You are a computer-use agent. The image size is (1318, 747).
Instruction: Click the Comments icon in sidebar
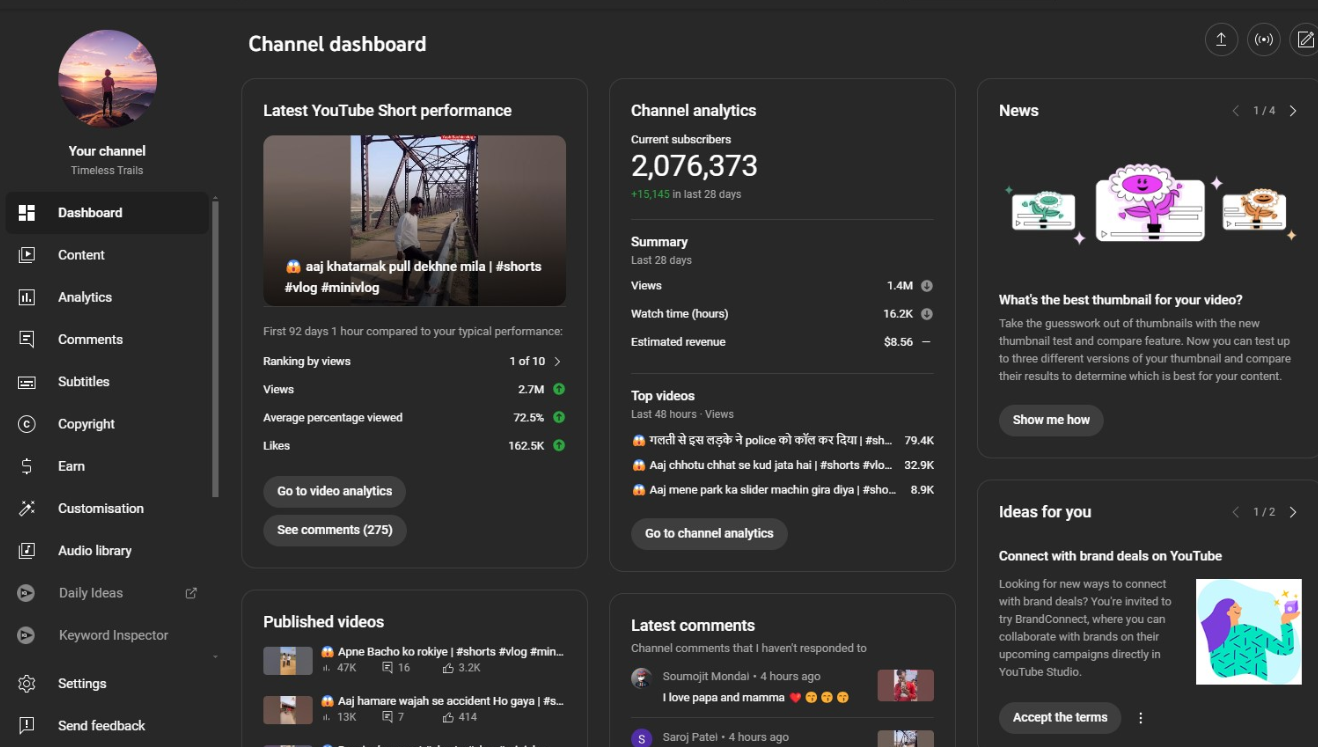point(27,339)
